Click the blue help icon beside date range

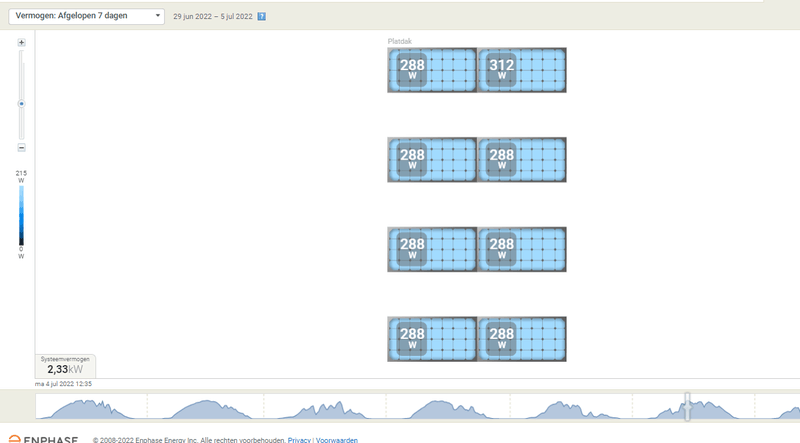(x=261, y=16)
